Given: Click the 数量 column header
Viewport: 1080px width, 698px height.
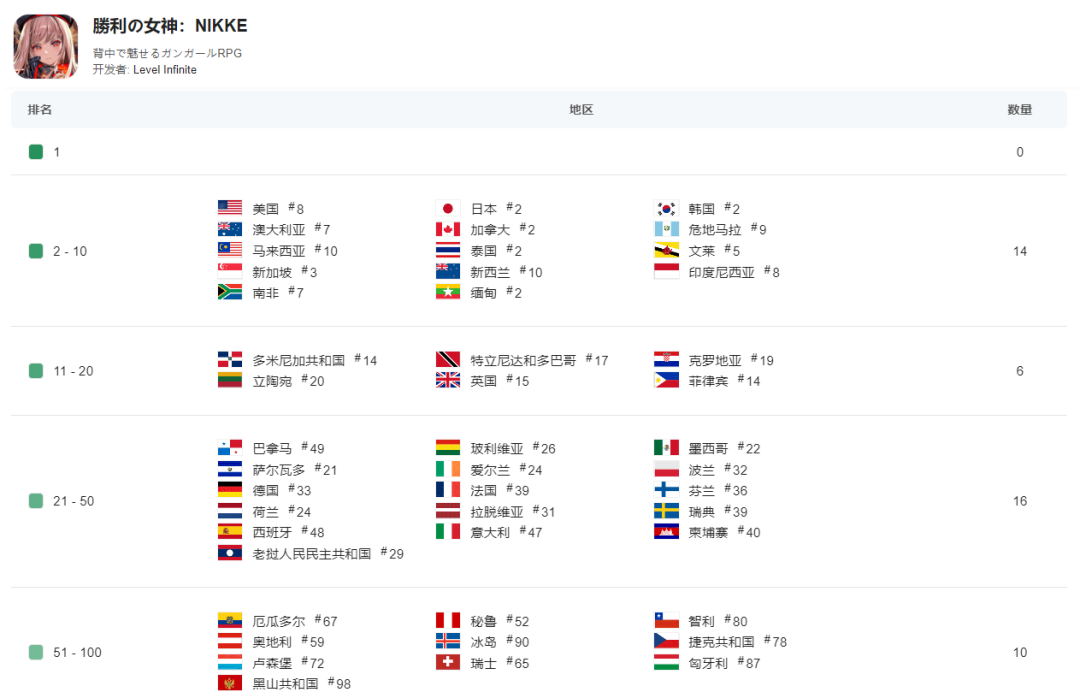Looking at the screenshot, I should (1019, 110).
